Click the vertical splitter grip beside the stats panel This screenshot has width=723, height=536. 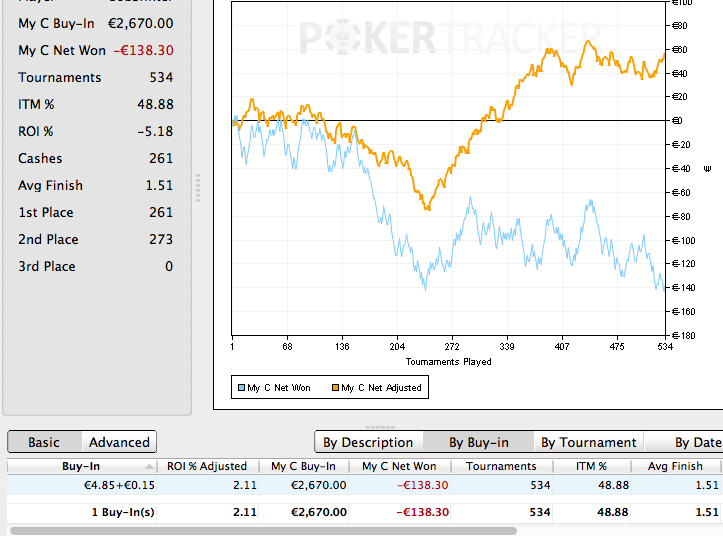point(198,188)
